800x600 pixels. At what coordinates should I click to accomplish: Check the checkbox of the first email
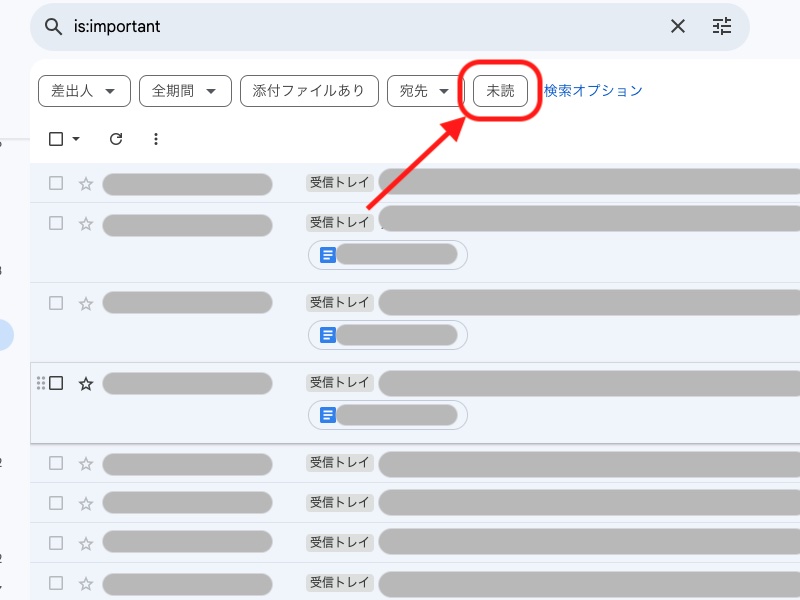56,183
